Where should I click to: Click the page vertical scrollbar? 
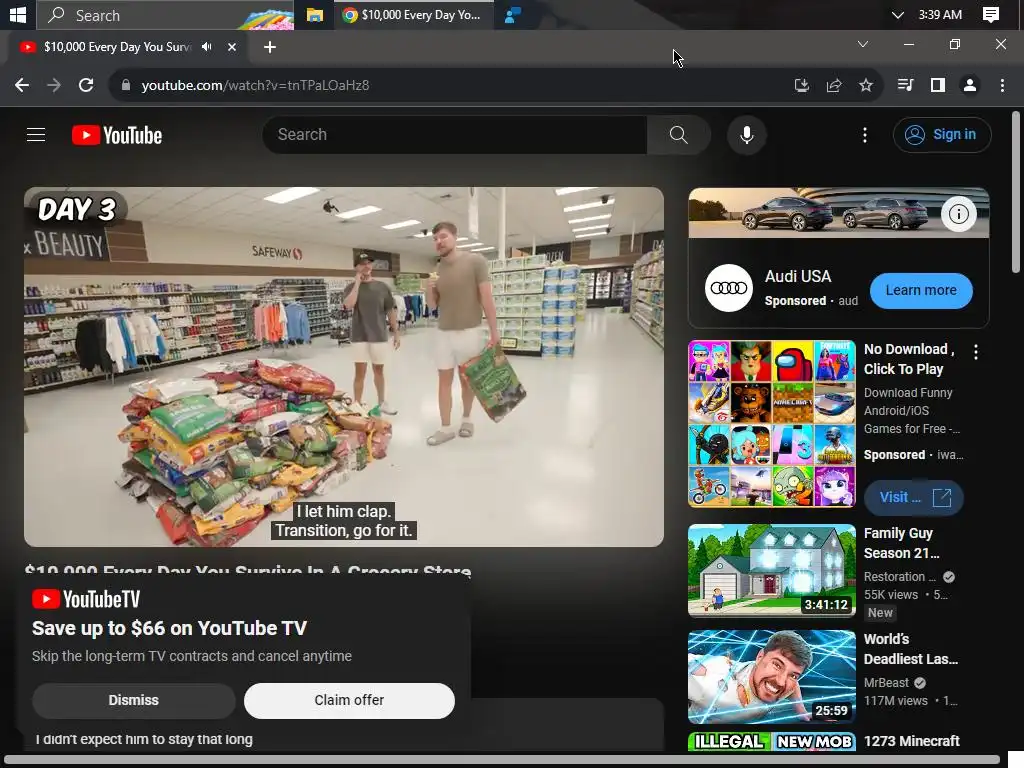(1016, 193)
